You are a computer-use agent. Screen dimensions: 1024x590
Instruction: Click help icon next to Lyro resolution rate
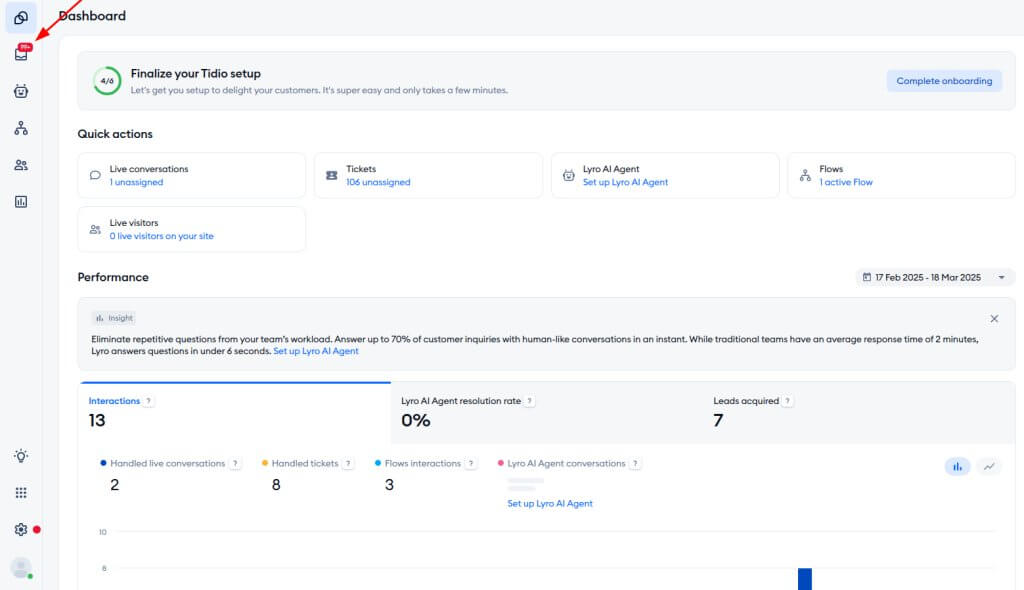pos(530,401)
